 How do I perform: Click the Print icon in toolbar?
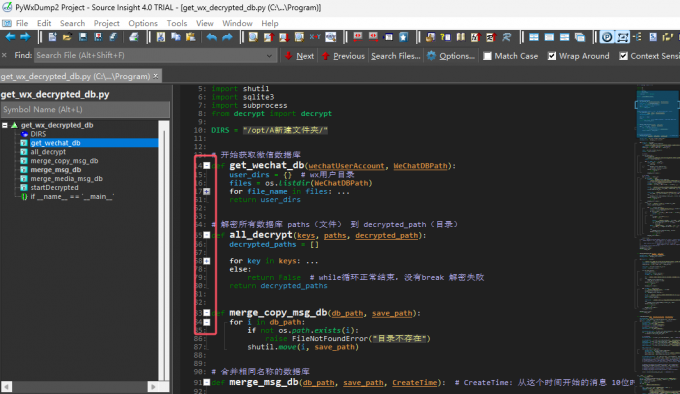pos(134,37)
